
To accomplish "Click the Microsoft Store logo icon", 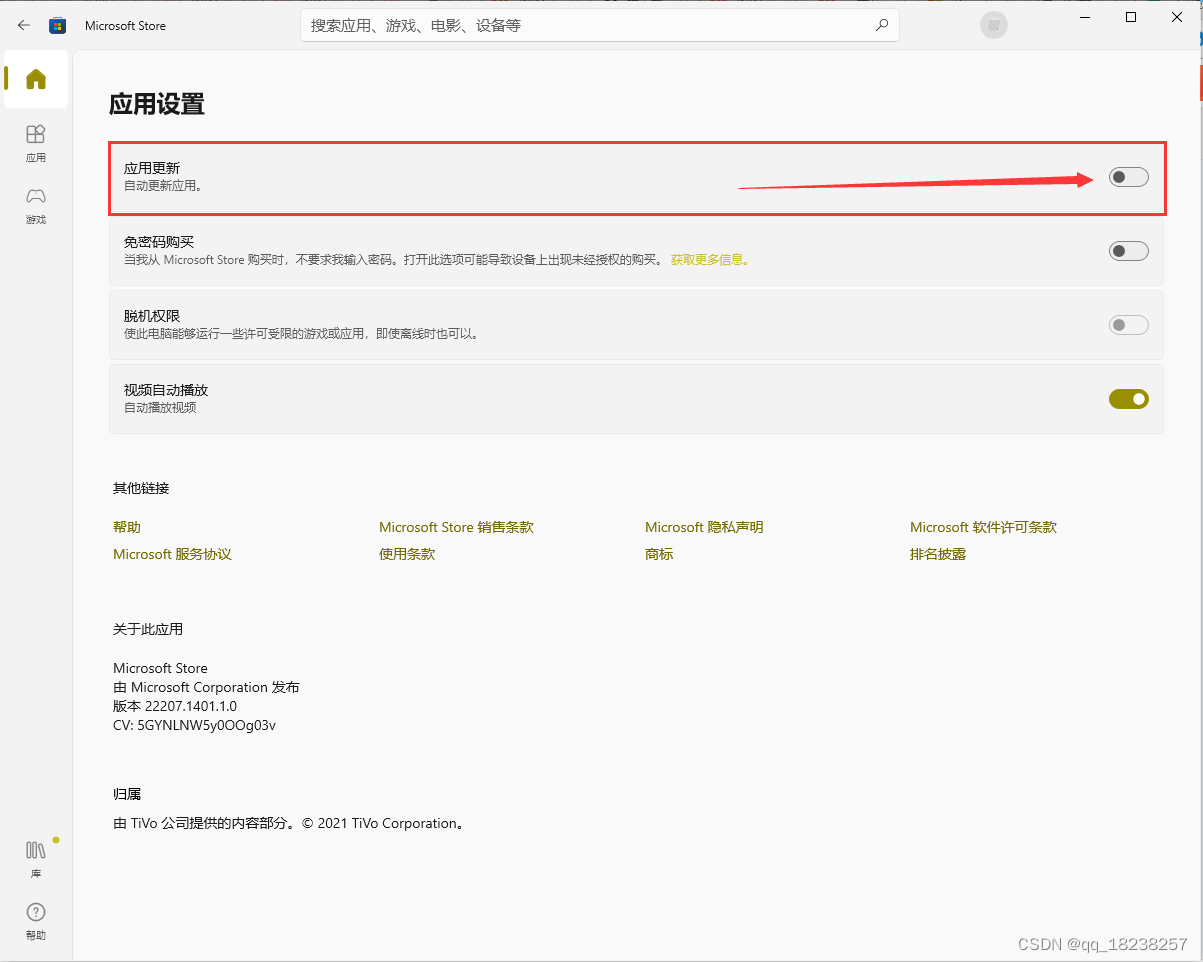I will (x=58, y=26).
